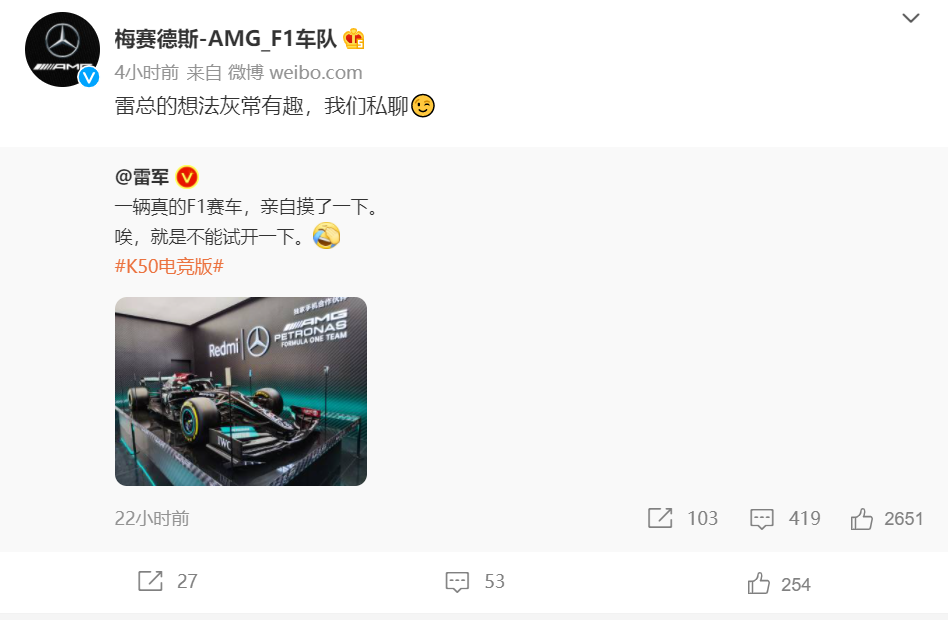Click the blue verified badge on avatar
This screenshot has height=620, width=948.
(x=89, y=77)
